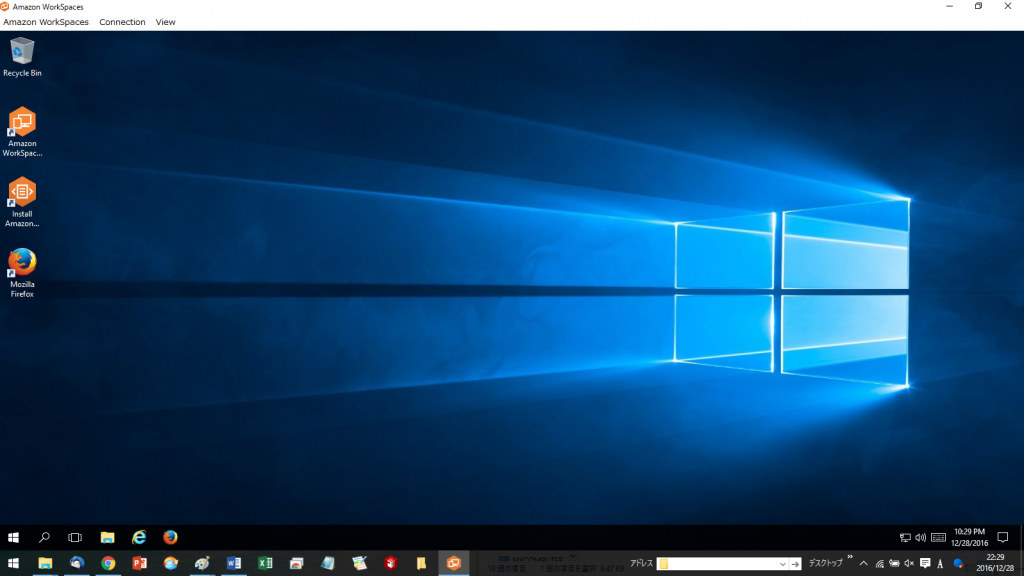Open the local Action Center message icon
1024x576 pixels.
pos(925,564)
